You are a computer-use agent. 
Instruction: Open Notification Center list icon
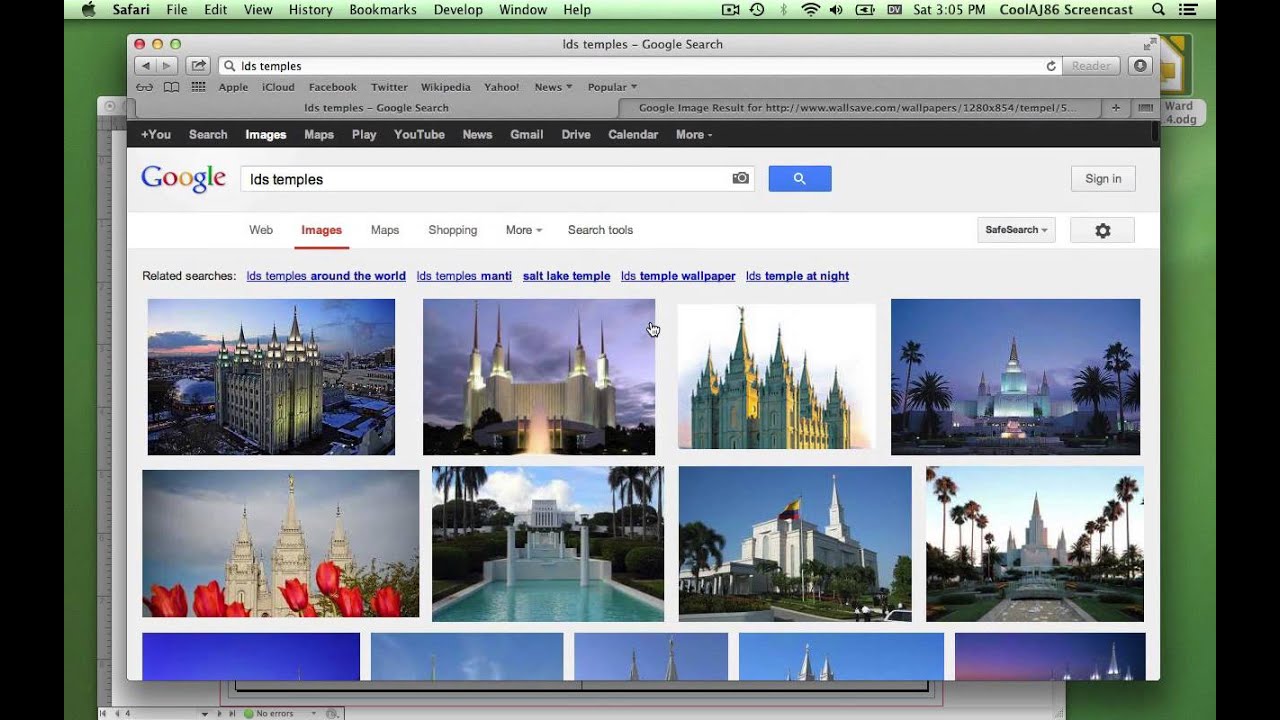click(1189, 9)
